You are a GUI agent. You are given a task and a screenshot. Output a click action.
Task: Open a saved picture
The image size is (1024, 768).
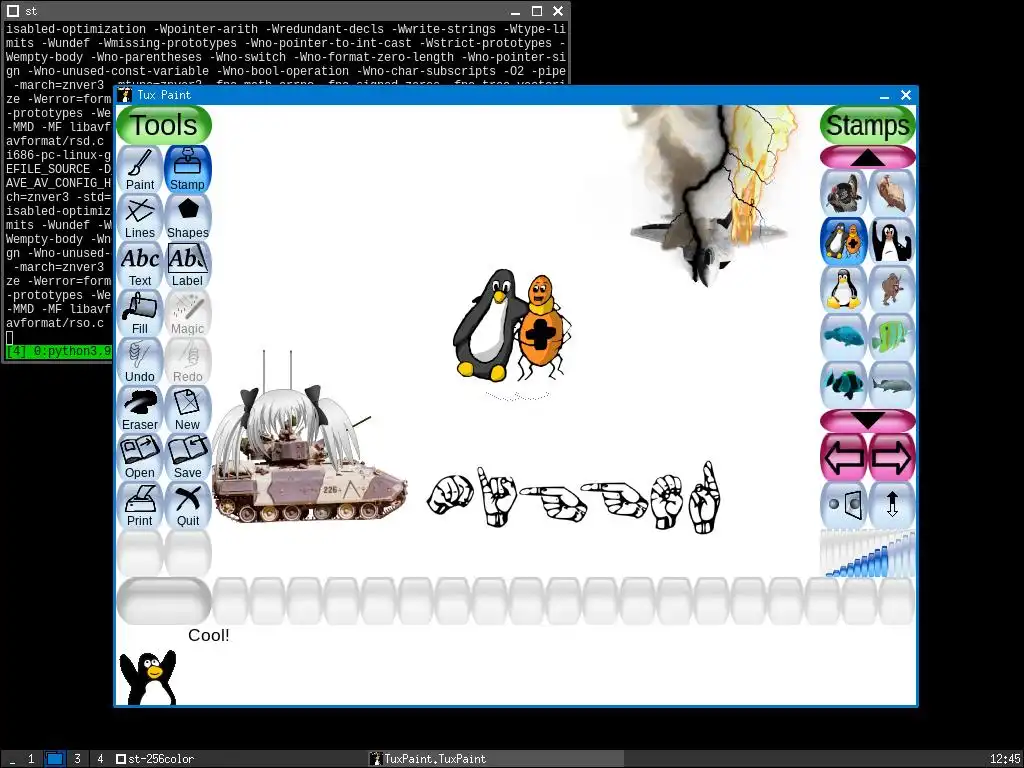click(140, 457)
